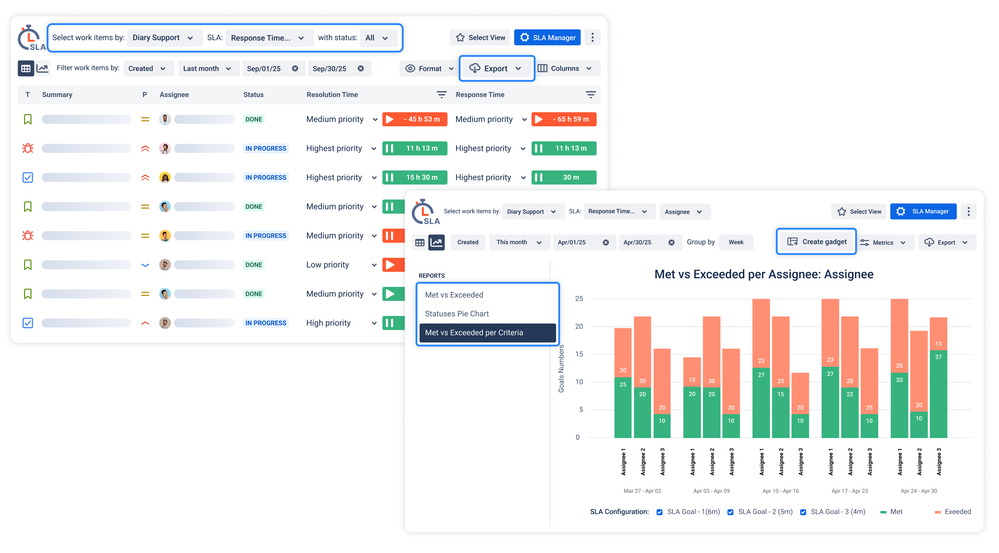Image resolution: width=999 pixels, height=553 pixels.
Task: Click the Resolution Time column filter icon
Action: point(442,94)
